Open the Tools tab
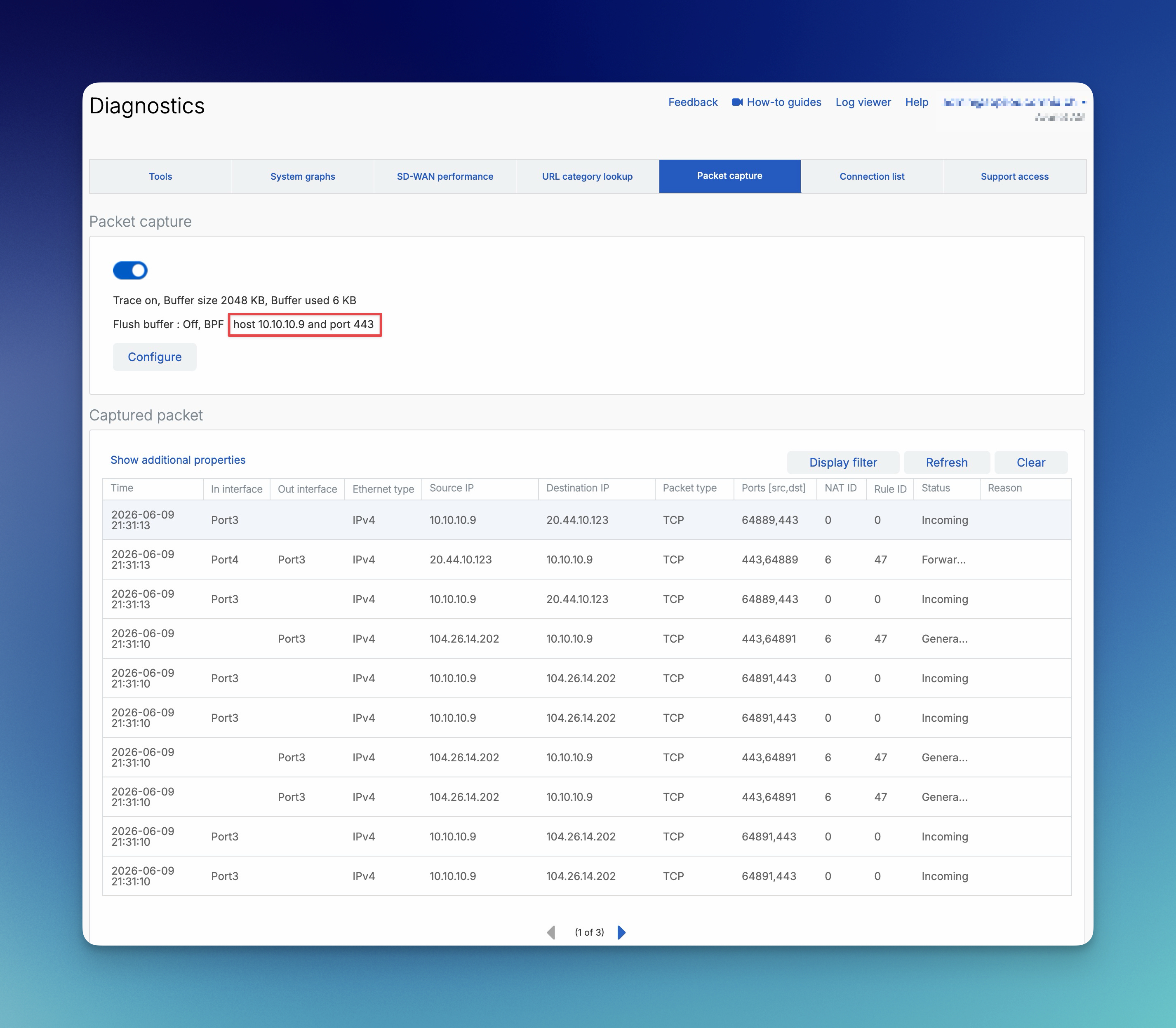1176x1028 pixels. [161, 176]
